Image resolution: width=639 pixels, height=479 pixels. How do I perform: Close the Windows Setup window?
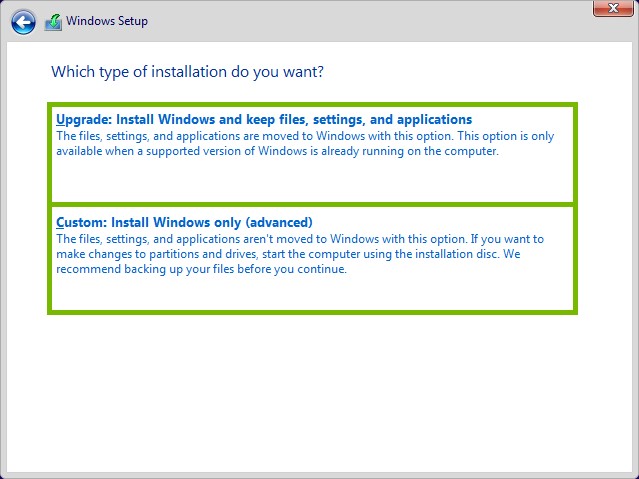[613, 8]
